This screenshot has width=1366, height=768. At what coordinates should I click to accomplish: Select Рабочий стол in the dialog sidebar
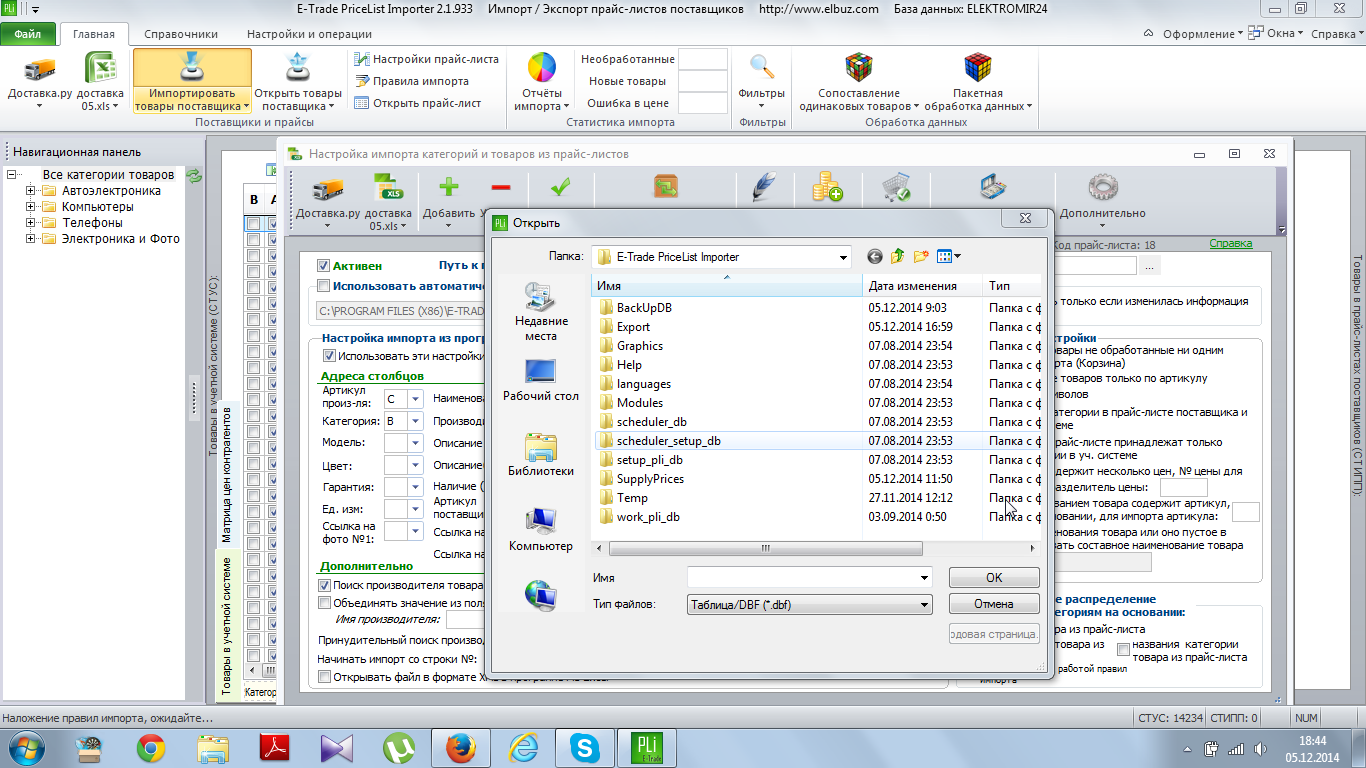tap(541, 380)
